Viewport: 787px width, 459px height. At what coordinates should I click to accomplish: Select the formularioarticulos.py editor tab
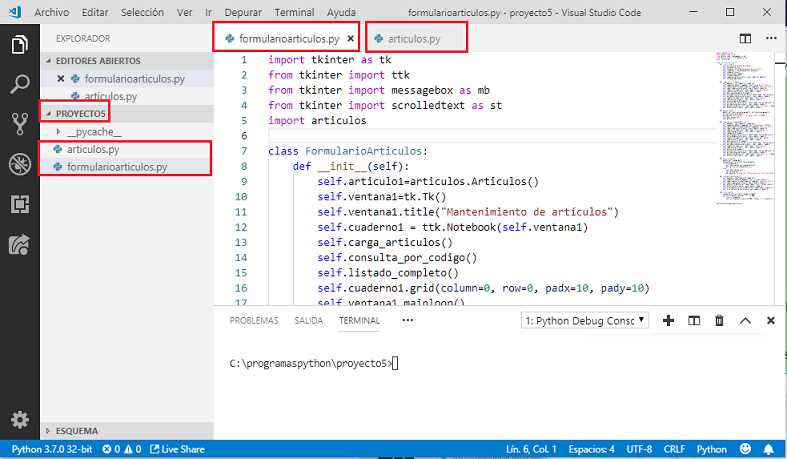tap(286, 38)
